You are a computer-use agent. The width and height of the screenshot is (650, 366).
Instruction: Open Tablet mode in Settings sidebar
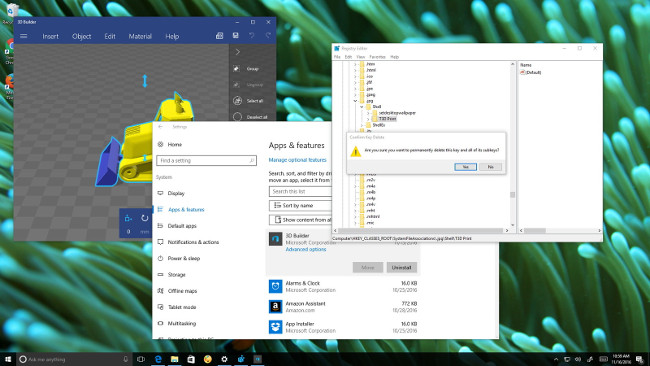pos(182,307)
